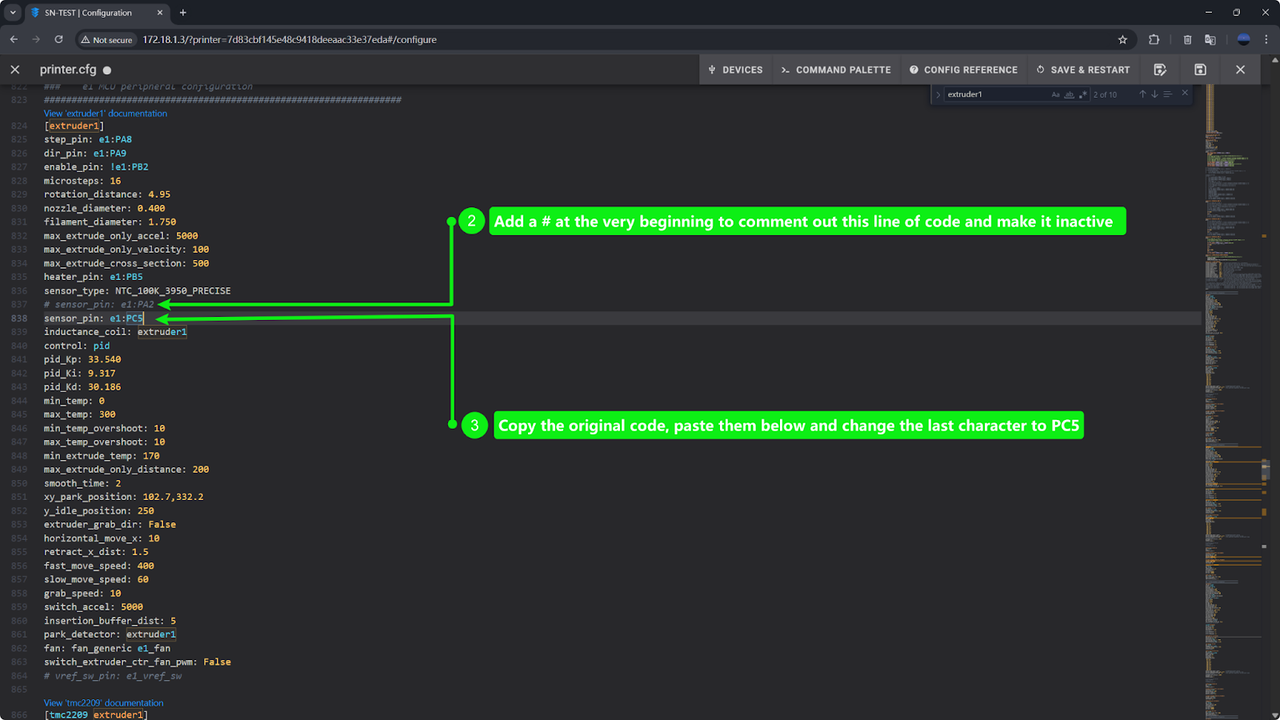Open the browser Extensions puzzle icon

pos(1154,40)
